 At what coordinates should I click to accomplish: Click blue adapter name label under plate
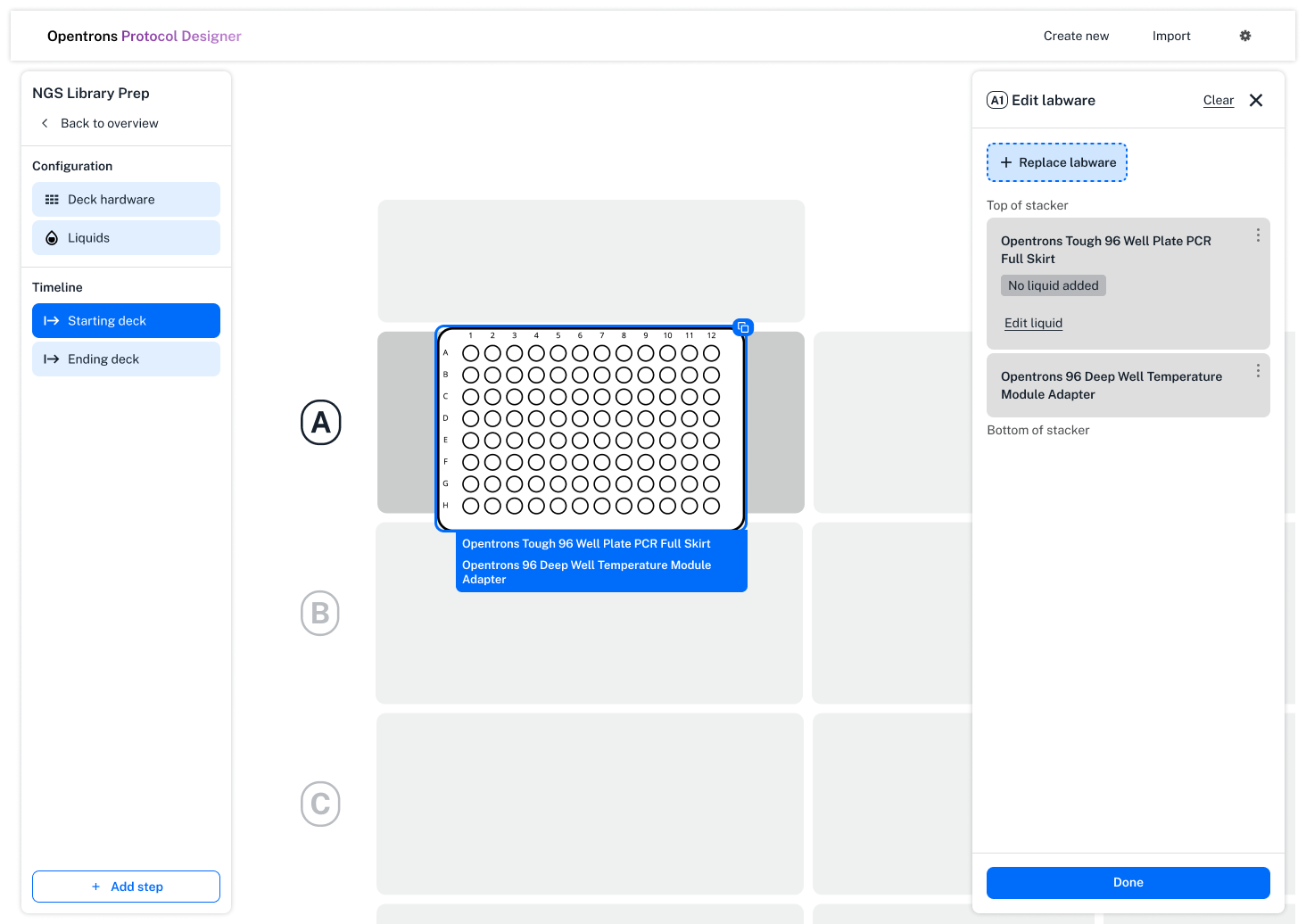586,572
